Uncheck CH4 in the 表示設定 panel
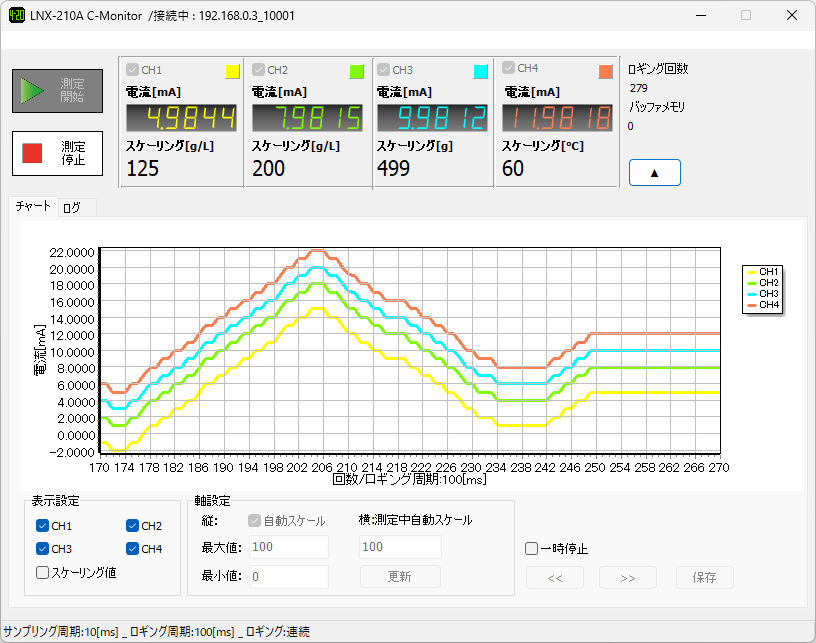 coord(133,548)
